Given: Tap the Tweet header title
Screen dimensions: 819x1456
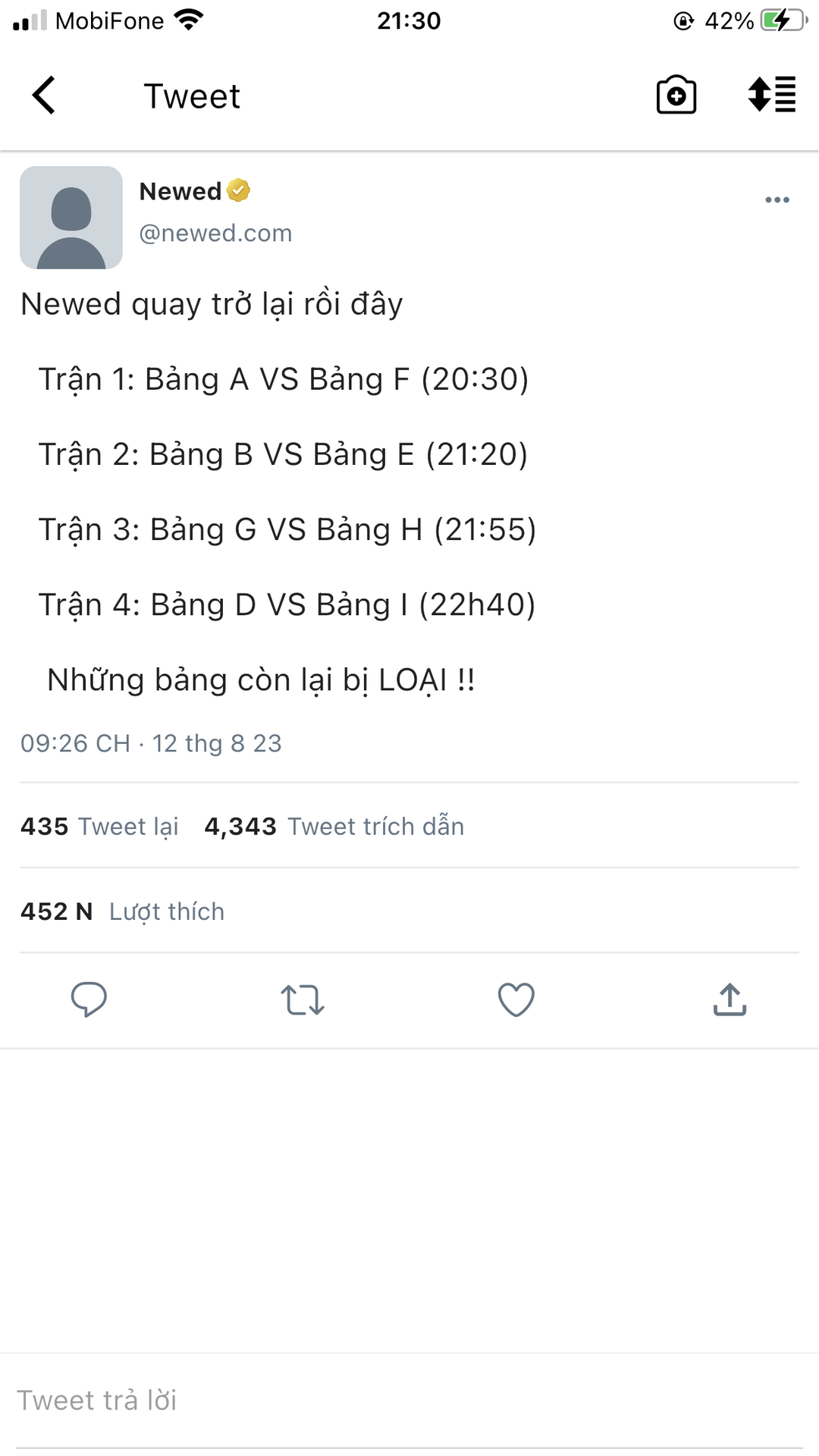Looking at the screenshot, I should tap(192, 96).
